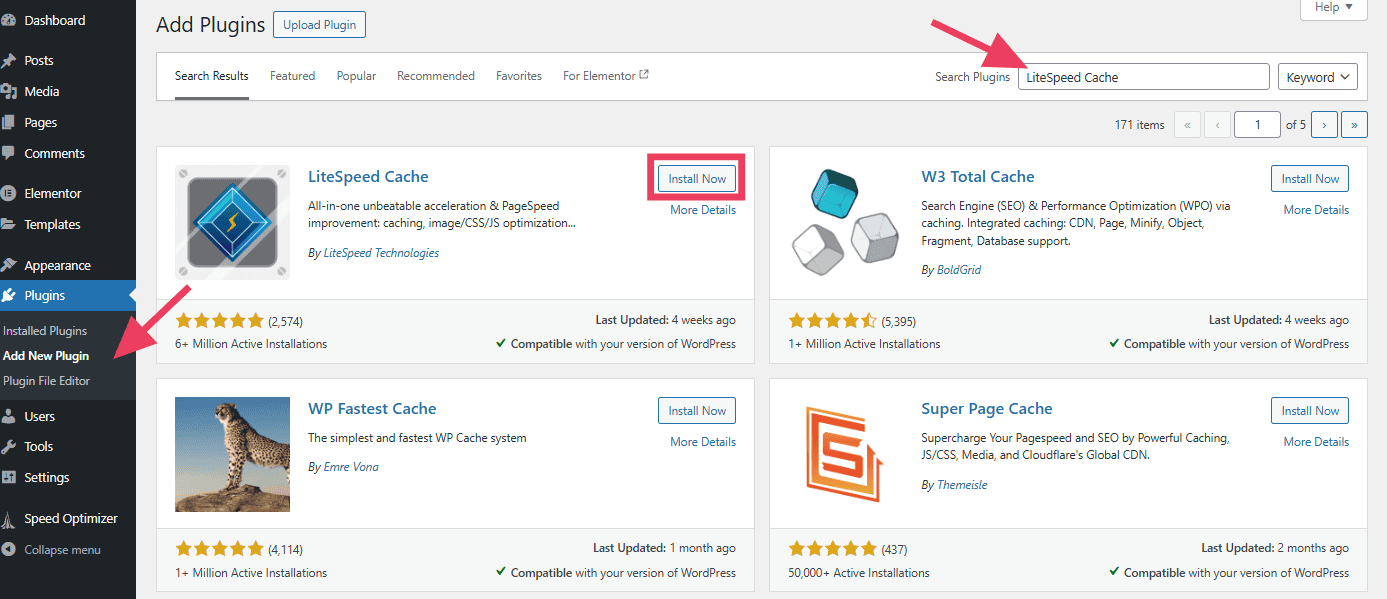Go to the next results page
Viewport: 1387px width, 599px height.
[1324, 125]
